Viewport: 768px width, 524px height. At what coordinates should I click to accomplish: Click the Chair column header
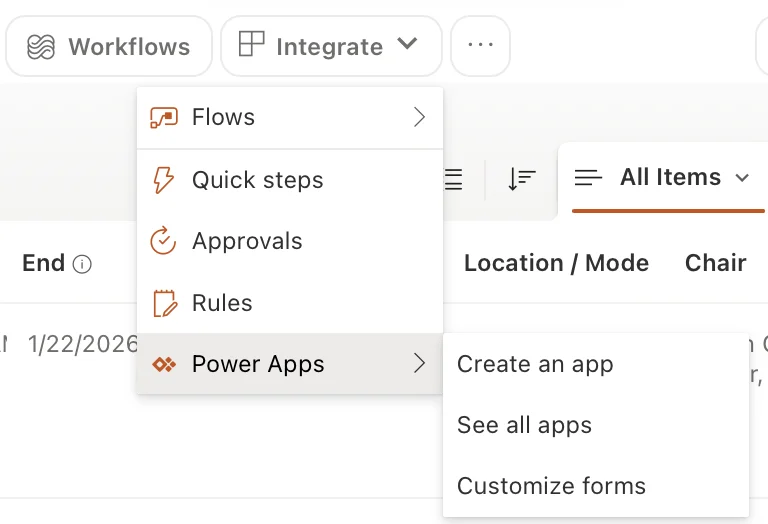pyautogui.click(x=716, y=263)
